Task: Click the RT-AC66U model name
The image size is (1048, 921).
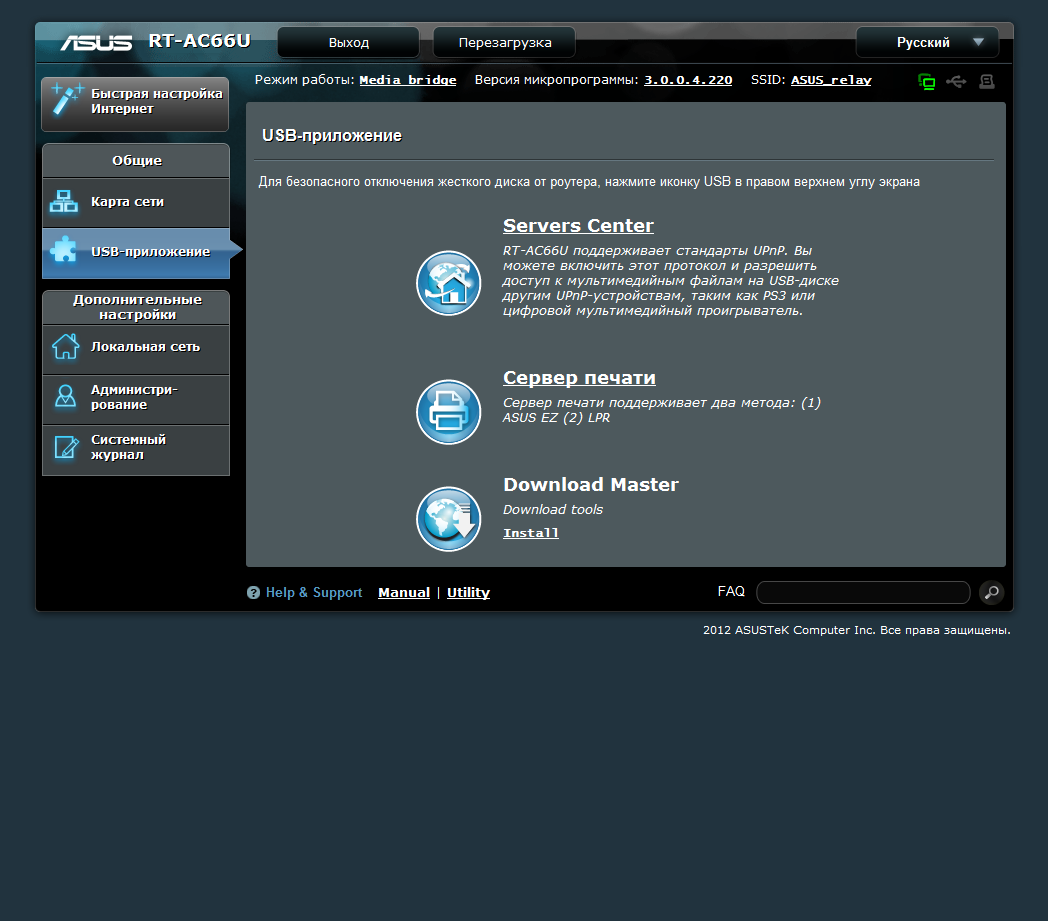Action: tap(199, 41)
